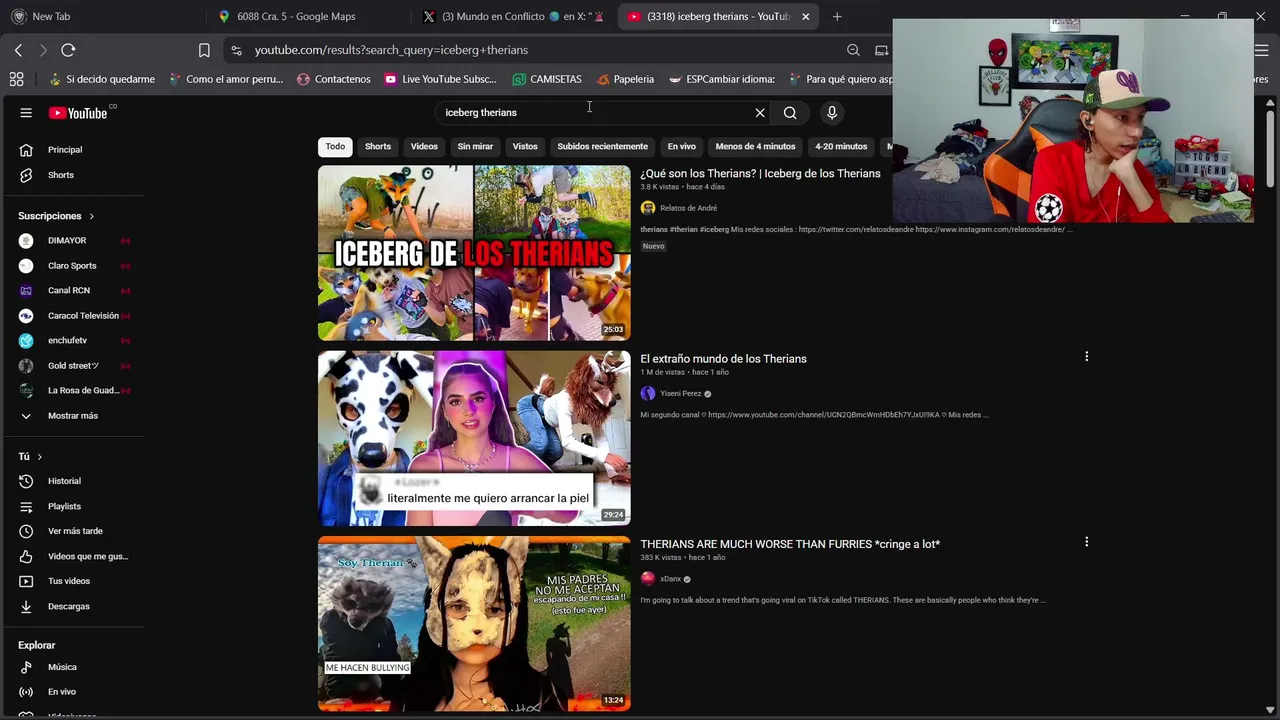Open title THERIANS ARE MUCH WORSE THAN FURRIES
The image size is (1280, 720).
790,544
